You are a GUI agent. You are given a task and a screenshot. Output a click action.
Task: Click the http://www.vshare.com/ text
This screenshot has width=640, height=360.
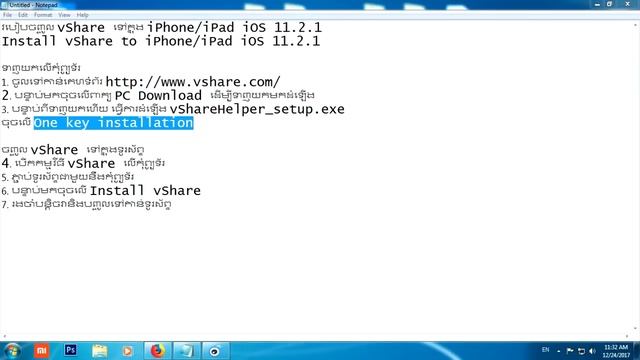point(193,82)
